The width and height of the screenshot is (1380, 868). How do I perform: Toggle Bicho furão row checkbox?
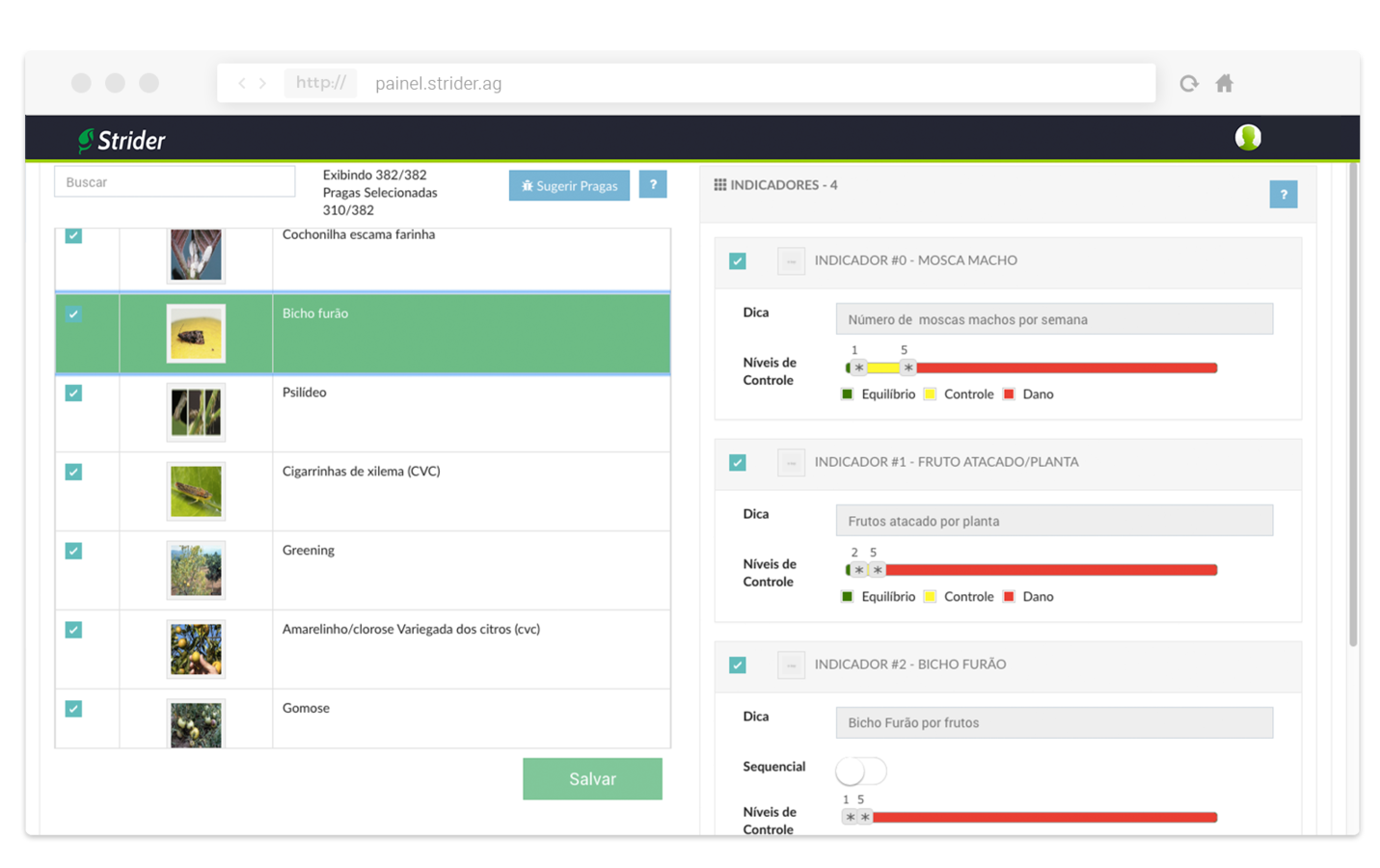pos(73,314)
